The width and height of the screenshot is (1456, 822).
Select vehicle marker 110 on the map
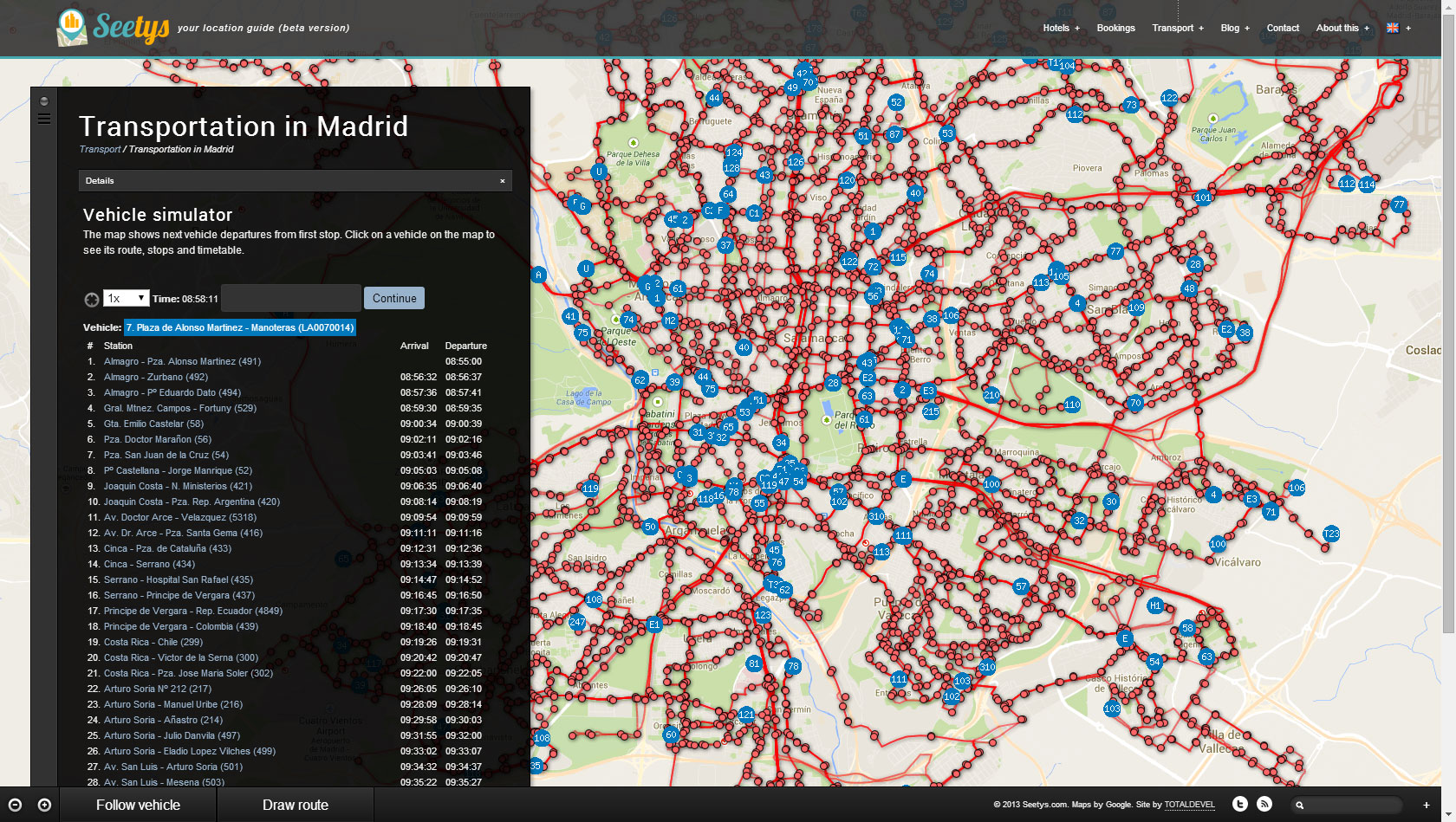click(x=1072, y=405)
